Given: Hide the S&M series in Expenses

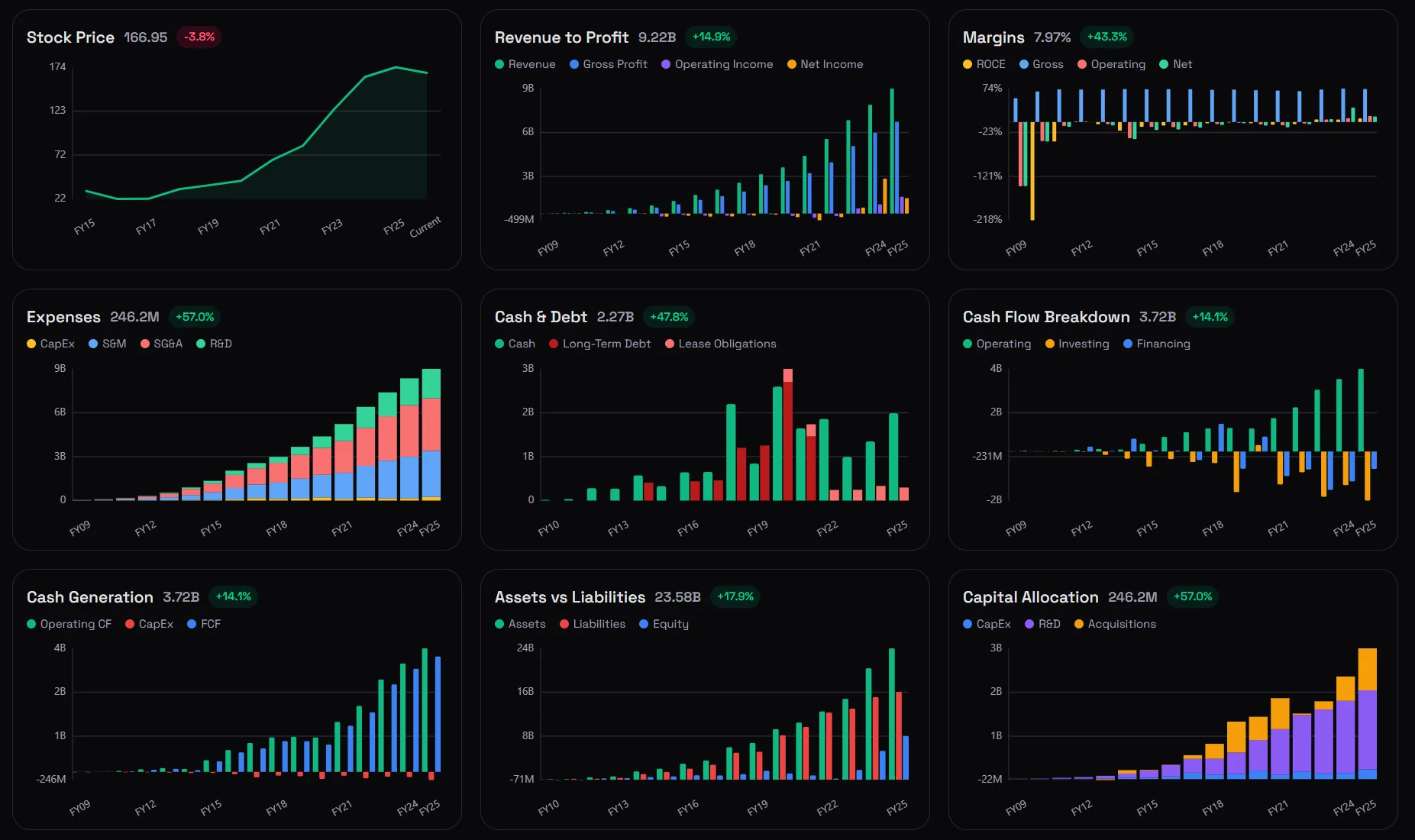Looking at the screenshot, I should 108,344.
